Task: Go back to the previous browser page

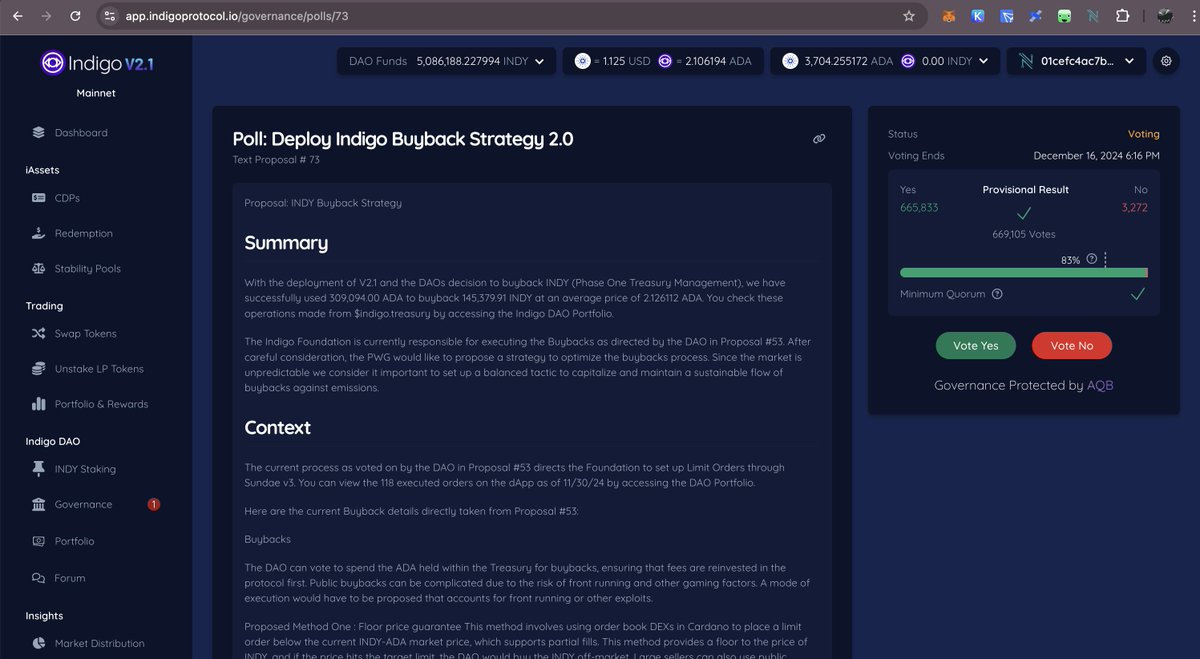Action: [17, 16]
